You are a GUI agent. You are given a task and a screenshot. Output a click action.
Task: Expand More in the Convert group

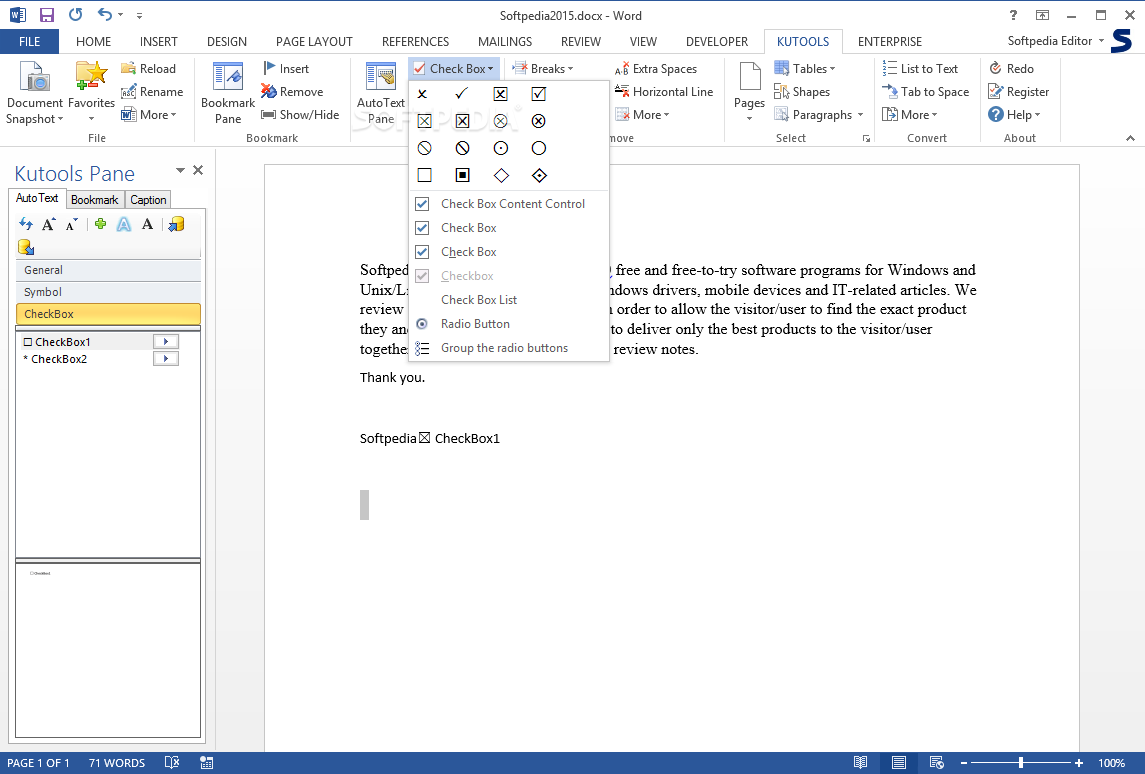[910, 115]
